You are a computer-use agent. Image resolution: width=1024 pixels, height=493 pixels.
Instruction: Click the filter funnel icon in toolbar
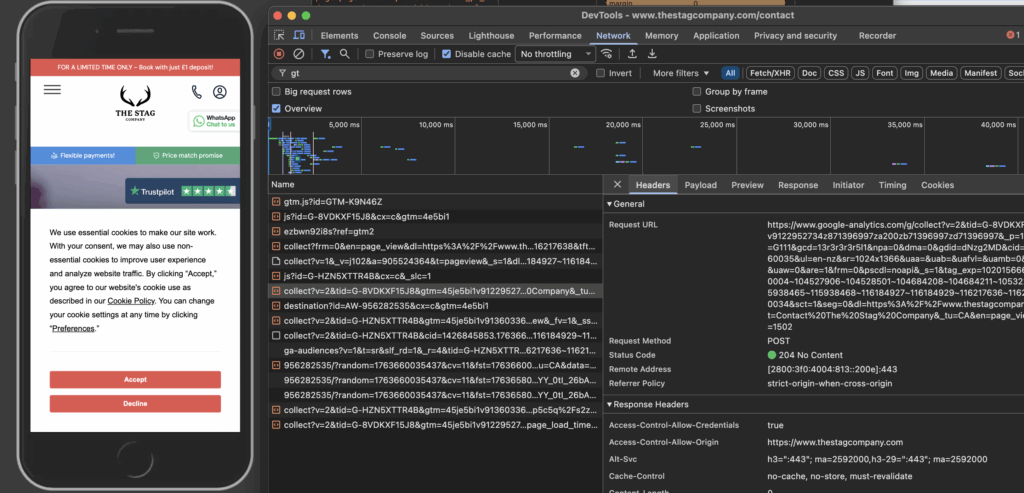[x=326, y=54]
